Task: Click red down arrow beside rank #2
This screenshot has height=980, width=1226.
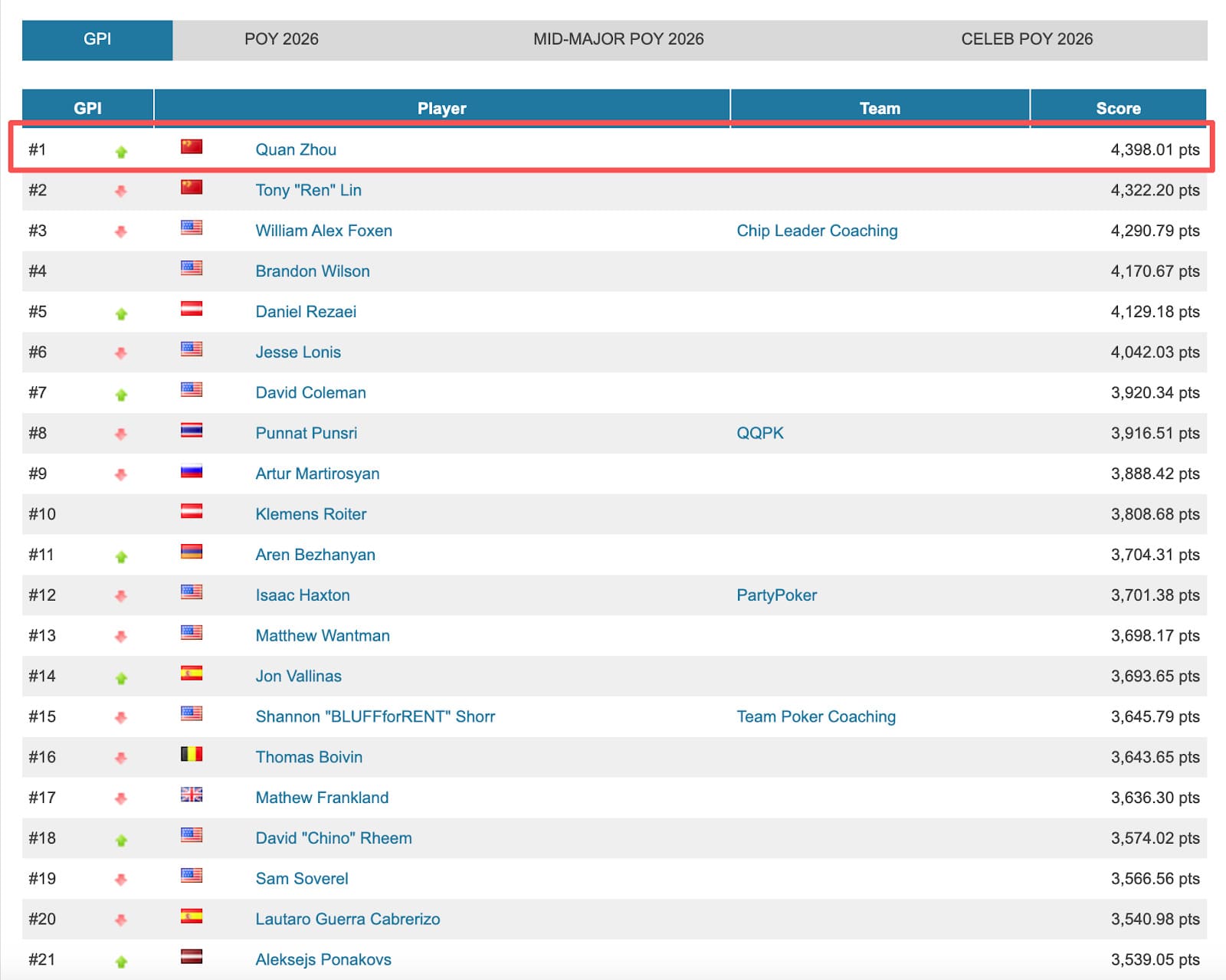Action: 121,191
